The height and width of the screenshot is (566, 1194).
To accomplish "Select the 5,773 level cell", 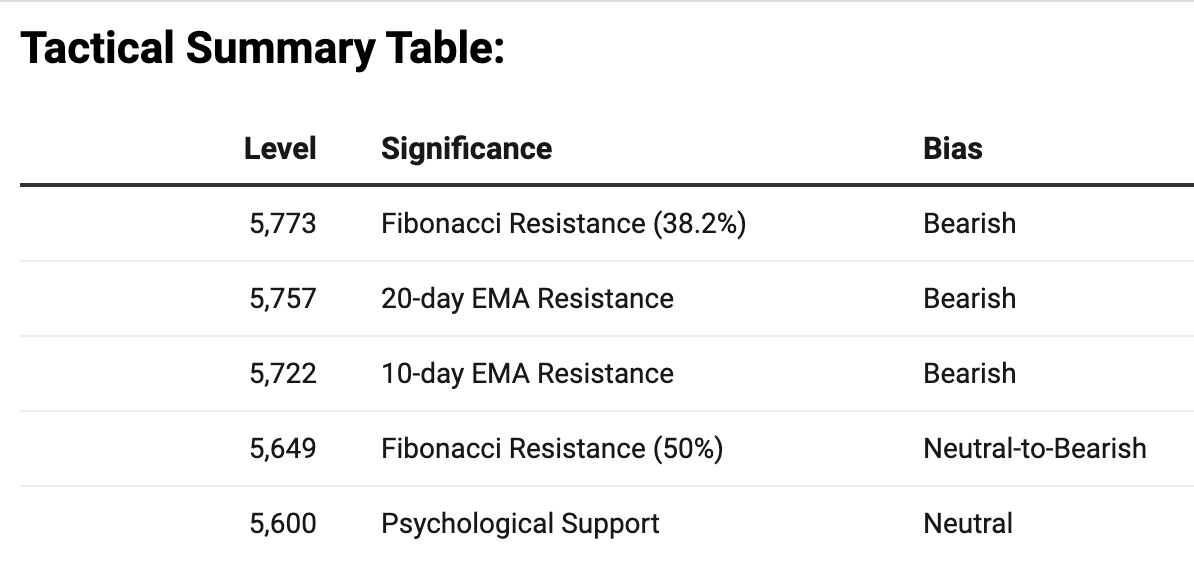I will [282, 223].
